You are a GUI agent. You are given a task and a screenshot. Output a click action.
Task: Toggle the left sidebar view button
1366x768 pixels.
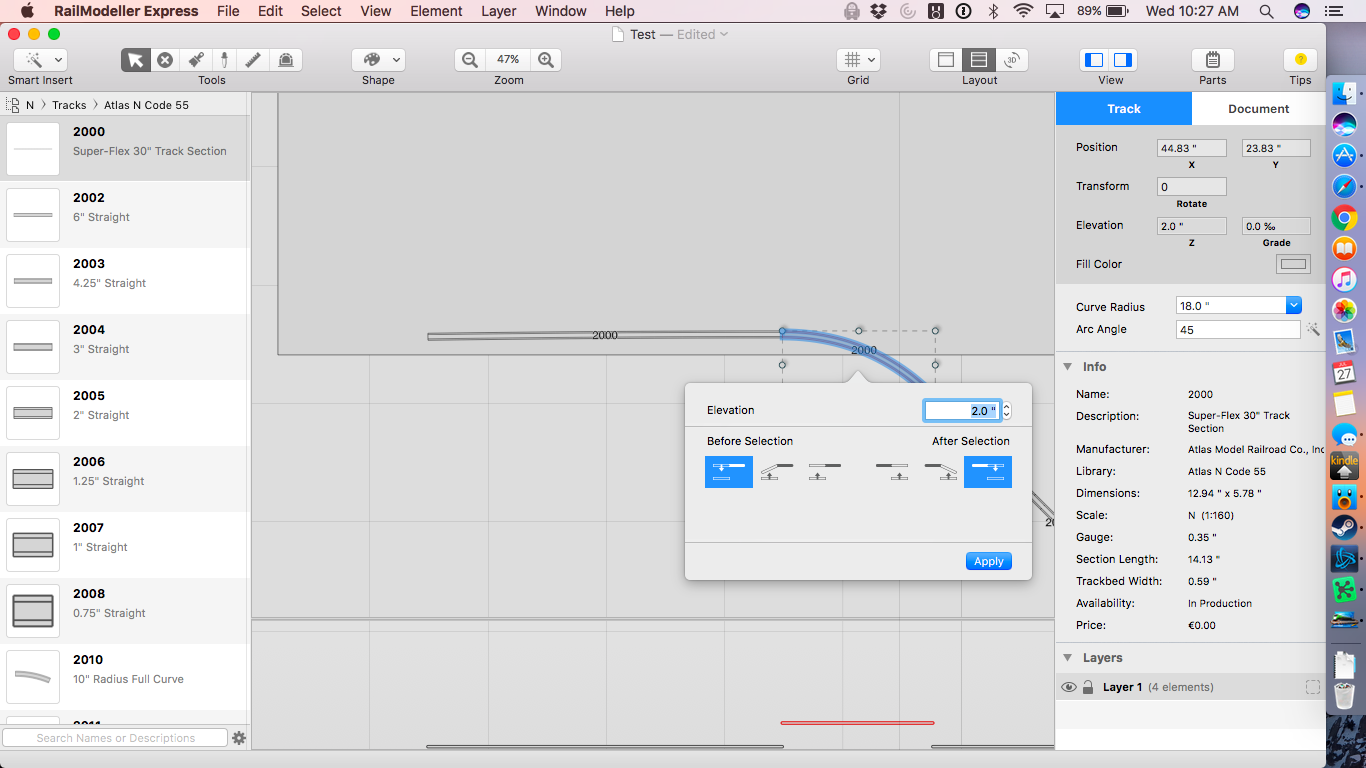(1095, 60)
